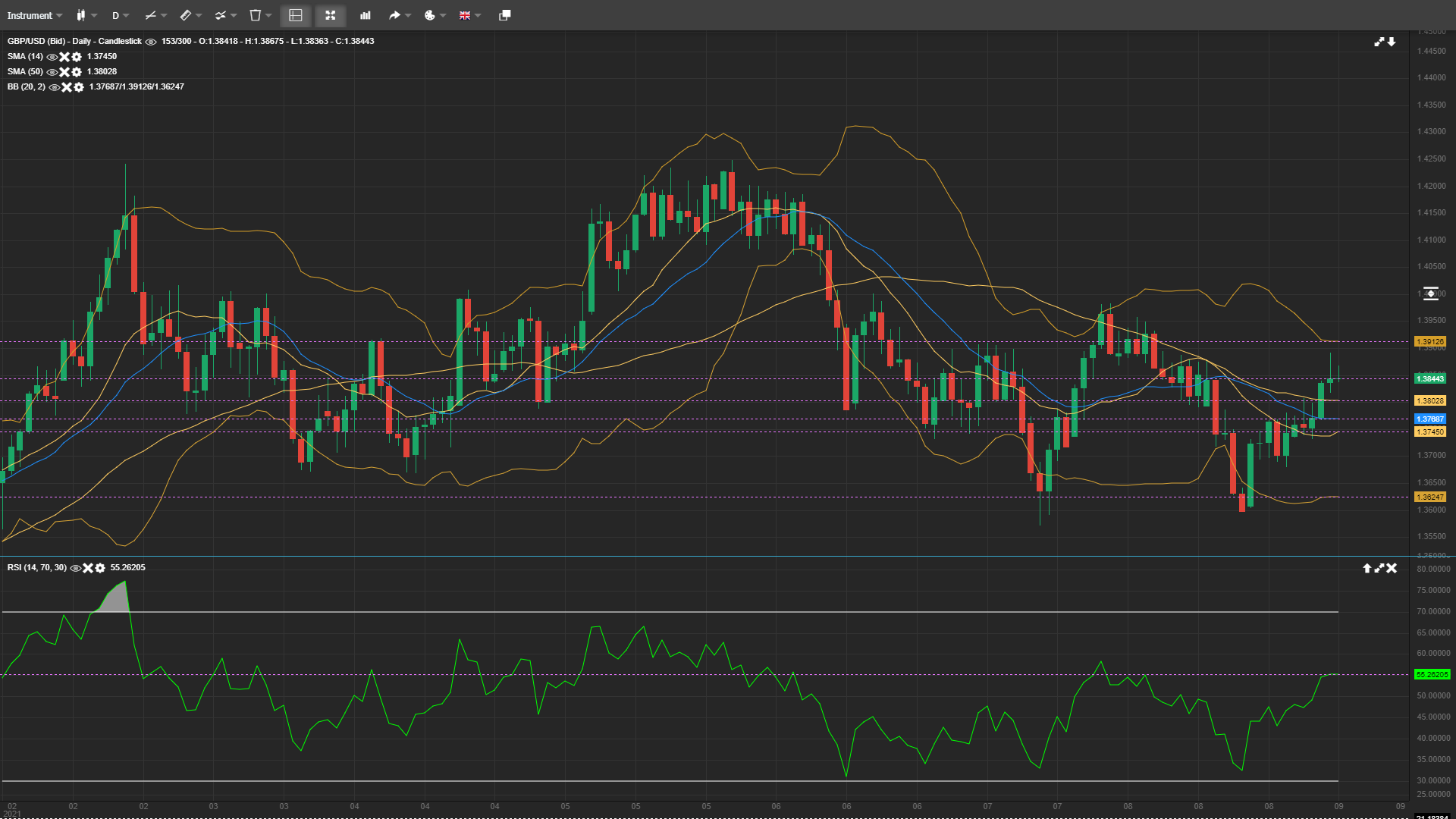Image resolution: width=1456 pixels, height=819 pixels.
Task: Expand the ruler tools dropdown arrow
Action: (x=199, y=15)
